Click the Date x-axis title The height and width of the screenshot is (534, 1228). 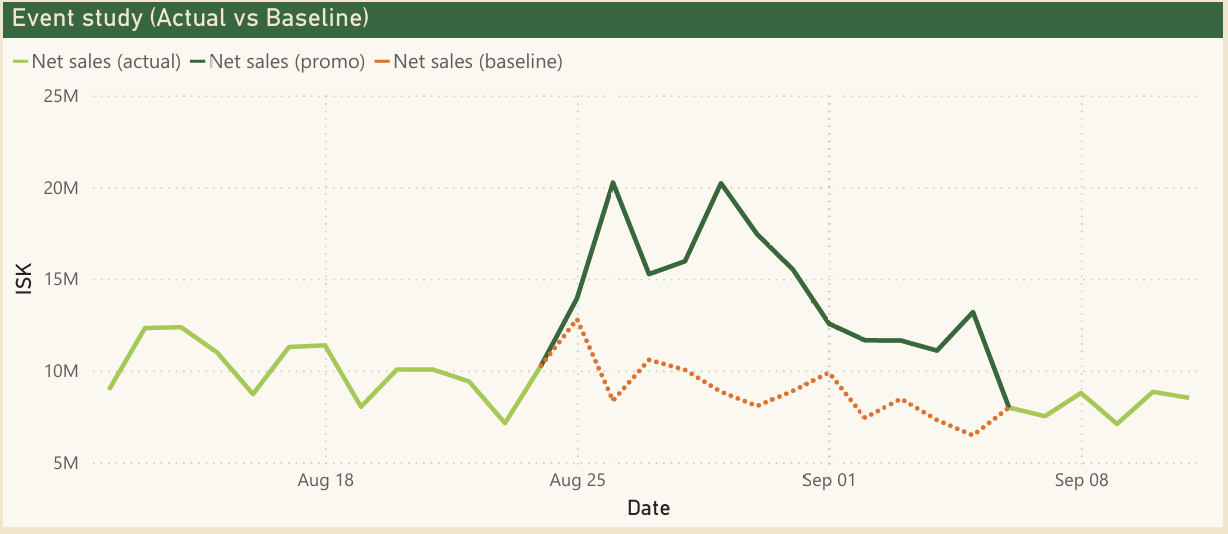[648, 509]
